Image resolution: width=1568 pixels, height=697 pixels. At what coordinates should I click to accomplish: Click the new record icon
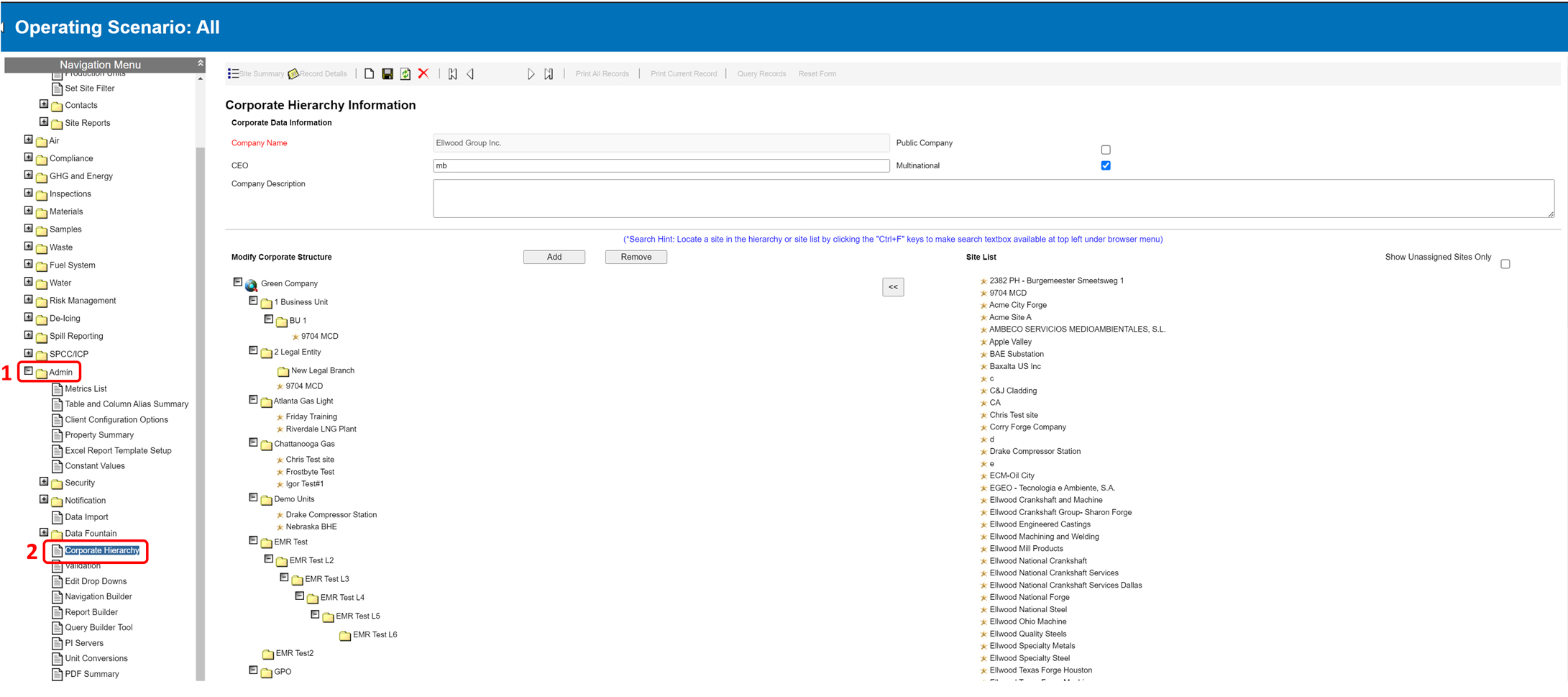click(369, 73)
